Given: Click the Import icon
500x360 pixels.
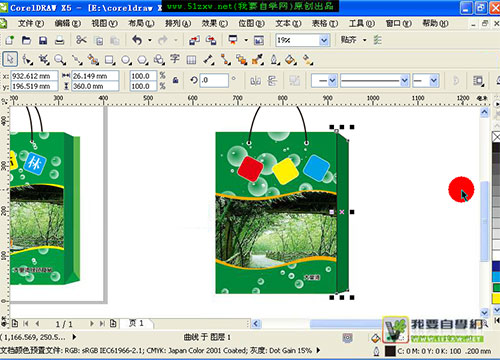Looking at the screenshot, I should (194, 40).
